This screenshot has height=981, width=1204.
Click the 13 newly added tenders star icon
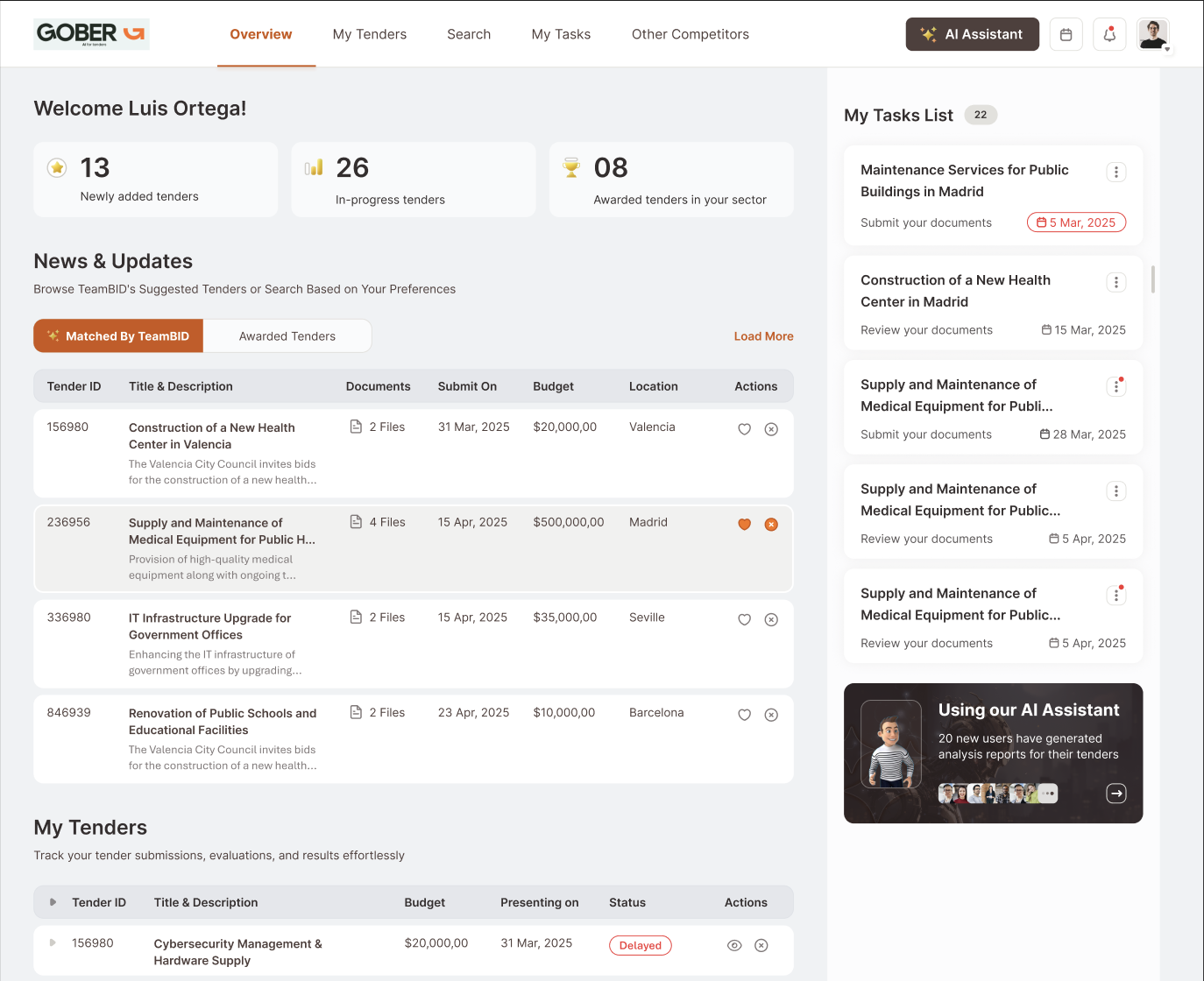point(57,167)
